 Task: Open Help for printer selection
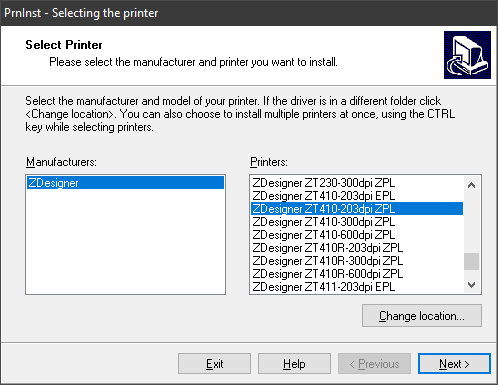pos(294,364)
